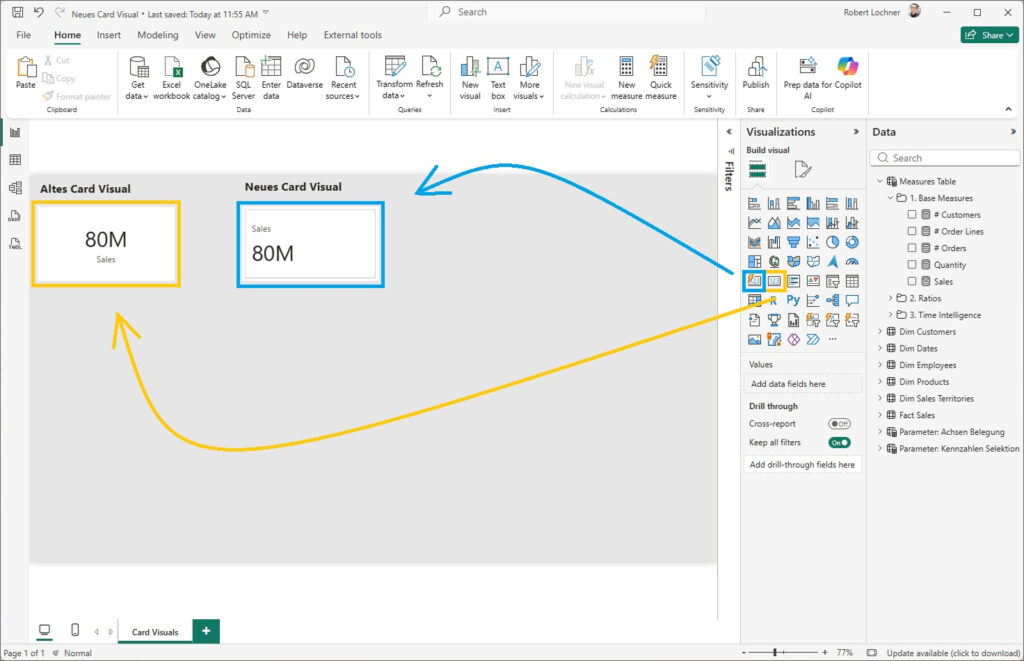
Task: Insert a Text box from the ribbon
Action: (498, 68)
